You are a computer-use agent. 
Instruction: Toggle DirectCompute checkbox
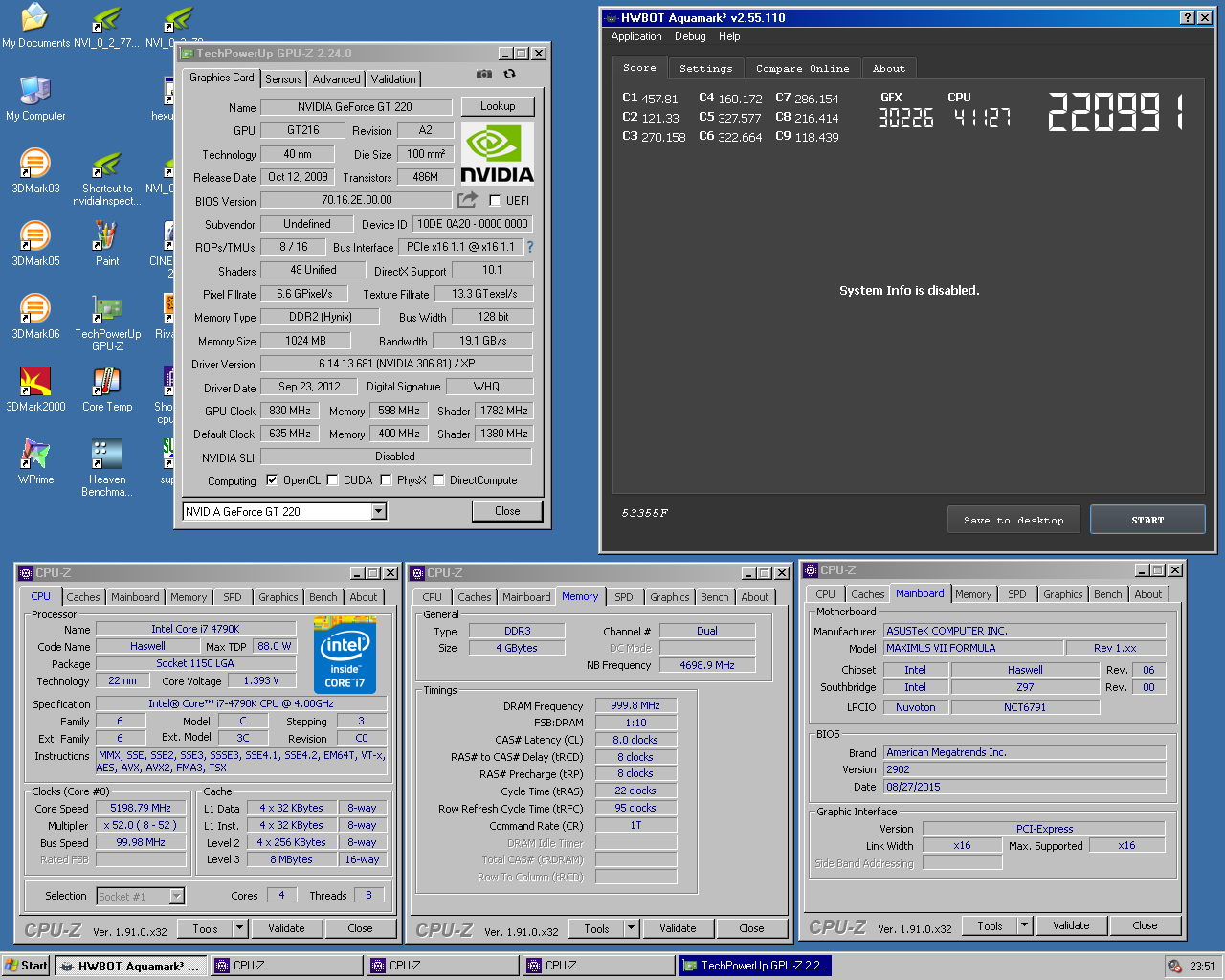(438, 480)
